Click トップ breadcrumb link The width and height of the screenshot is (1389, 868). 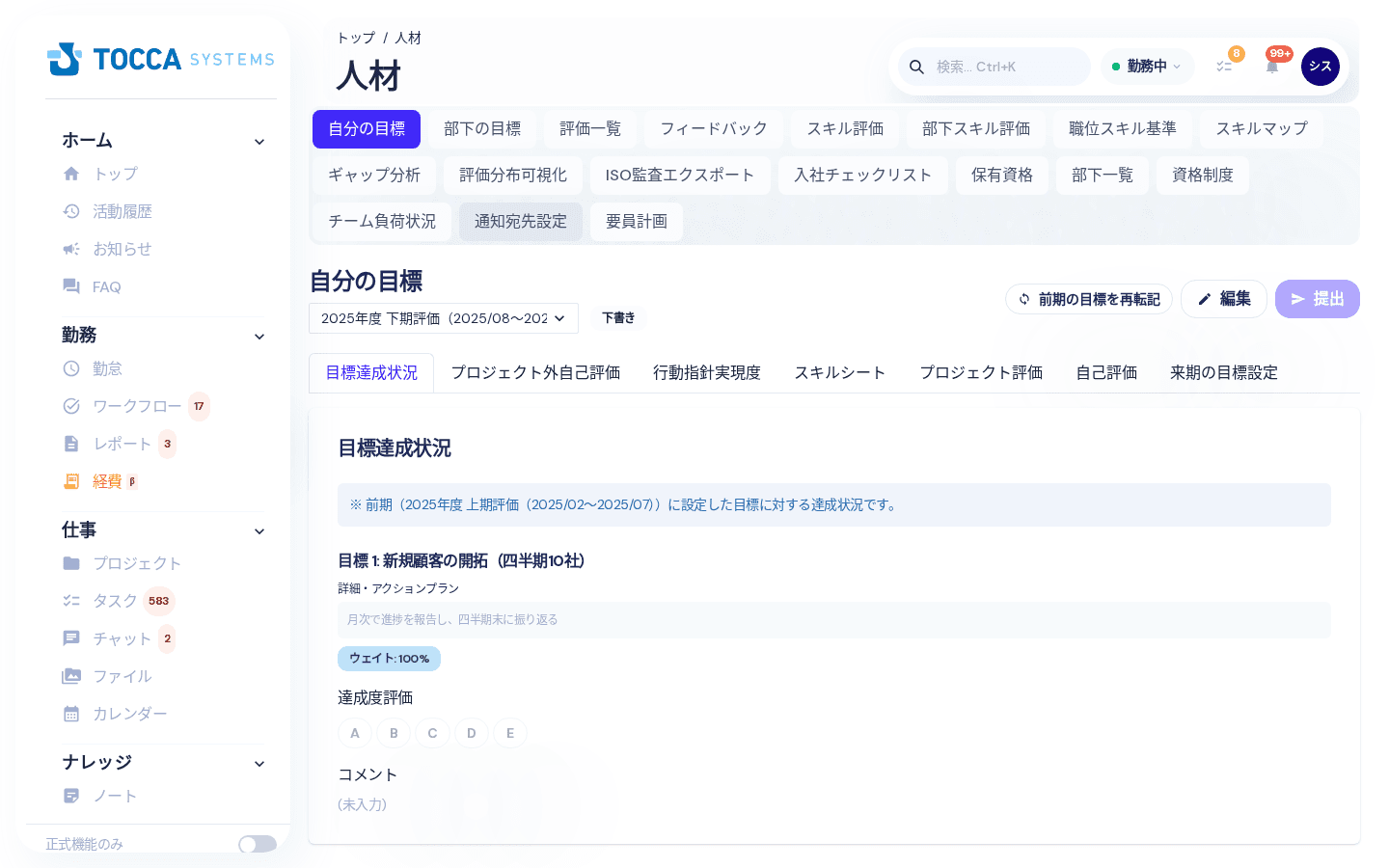click(x=356, y=38)
